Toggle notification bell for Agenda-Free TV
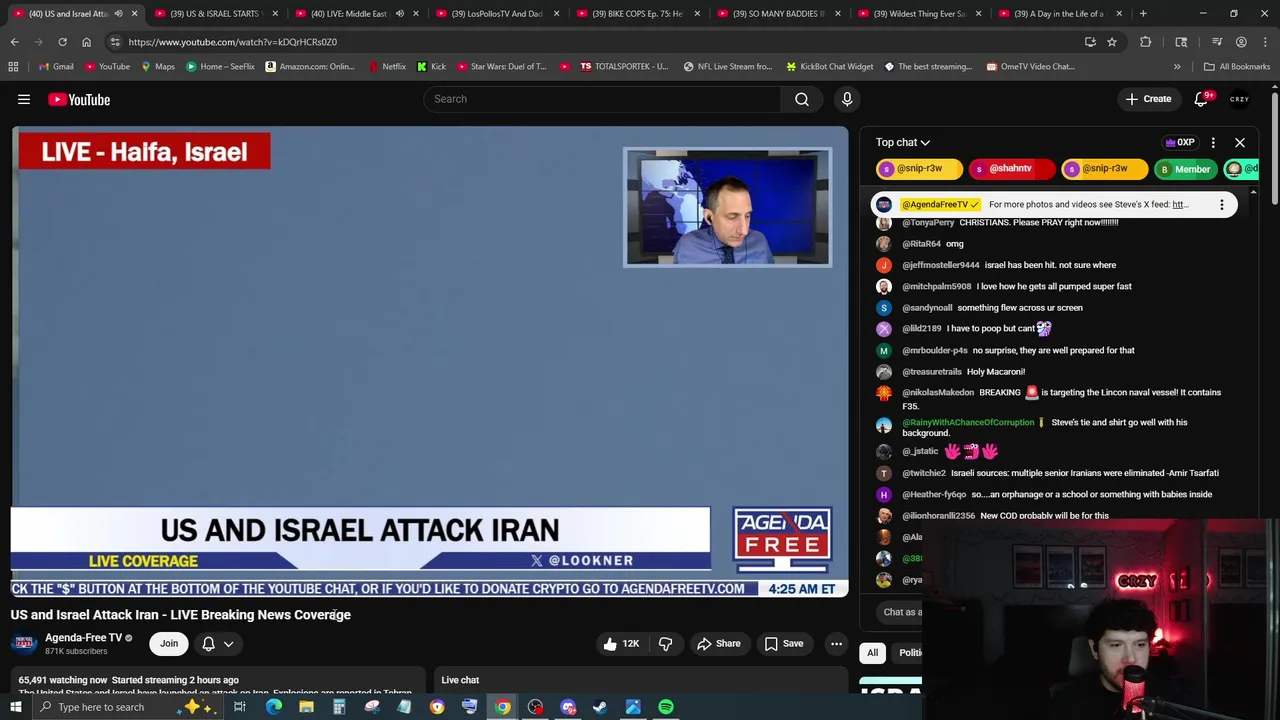Screen dimensions: 1280x720 click(218, 644)
